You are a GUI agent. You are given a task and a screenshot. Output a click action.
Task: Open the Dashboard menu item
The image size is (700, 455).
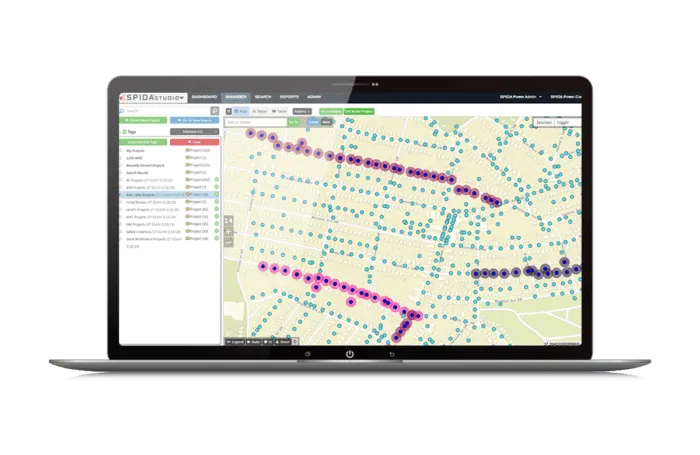204,96
